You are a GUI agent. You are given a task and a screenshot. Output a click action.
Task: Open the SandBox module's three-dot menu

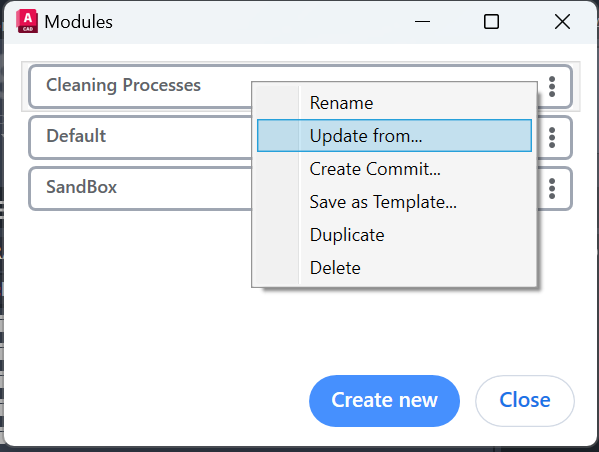click(x=552, y=189)
